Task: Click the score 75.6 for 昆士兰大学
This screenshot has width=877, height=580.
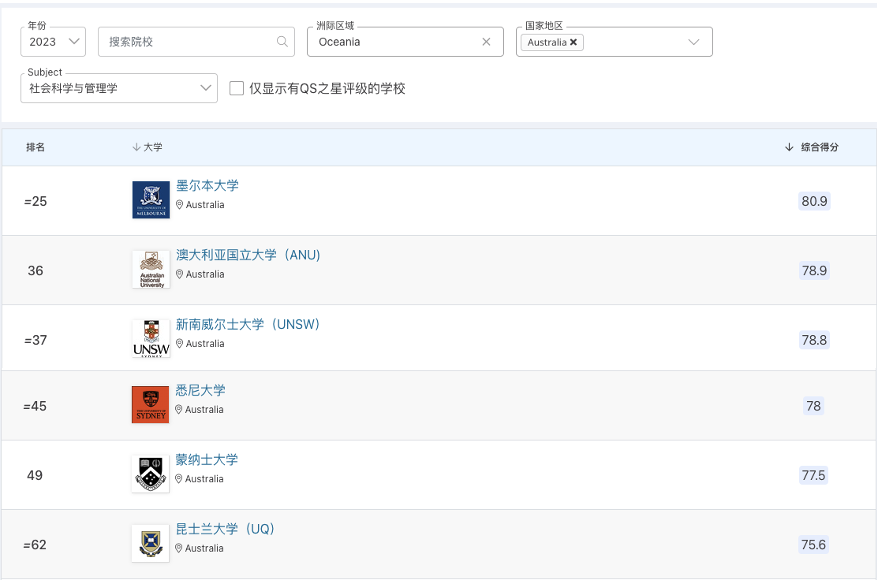Action: coord(814,545)
